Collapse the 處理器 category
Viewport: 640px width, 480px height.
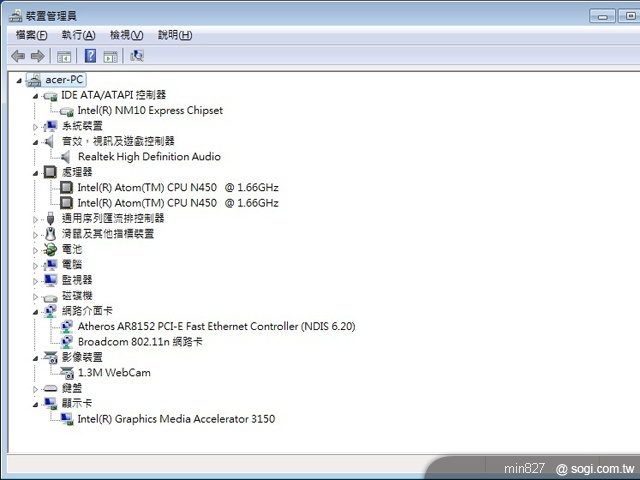tap(36, 173)
